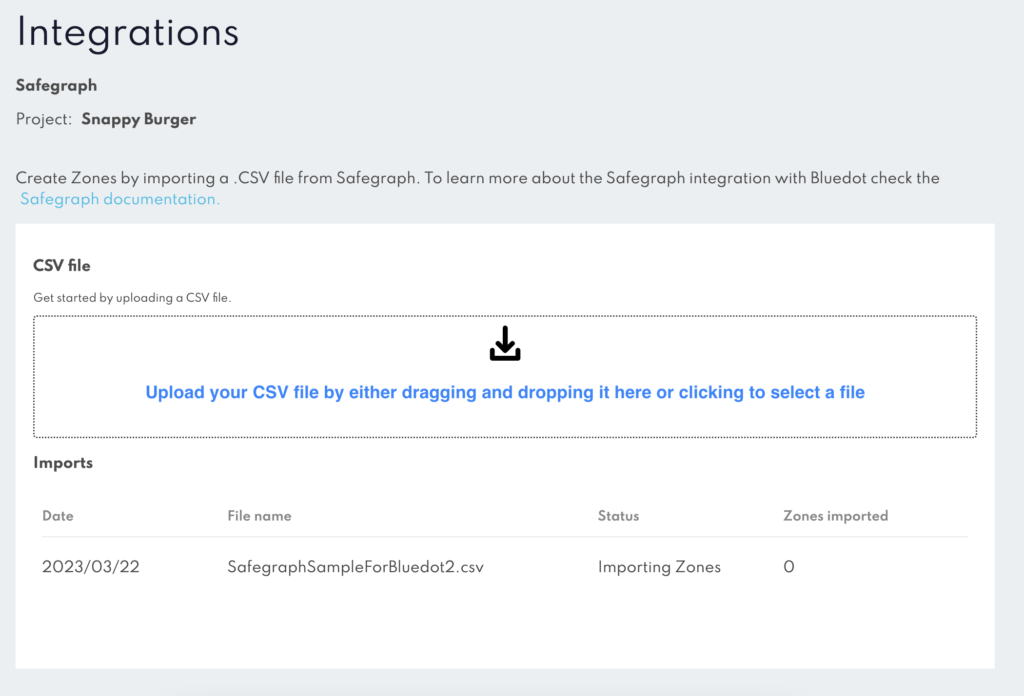Click inside the dashed CSV drop zone
The height and width of the screenshot is (696, 1024).
tap(505, 377)
